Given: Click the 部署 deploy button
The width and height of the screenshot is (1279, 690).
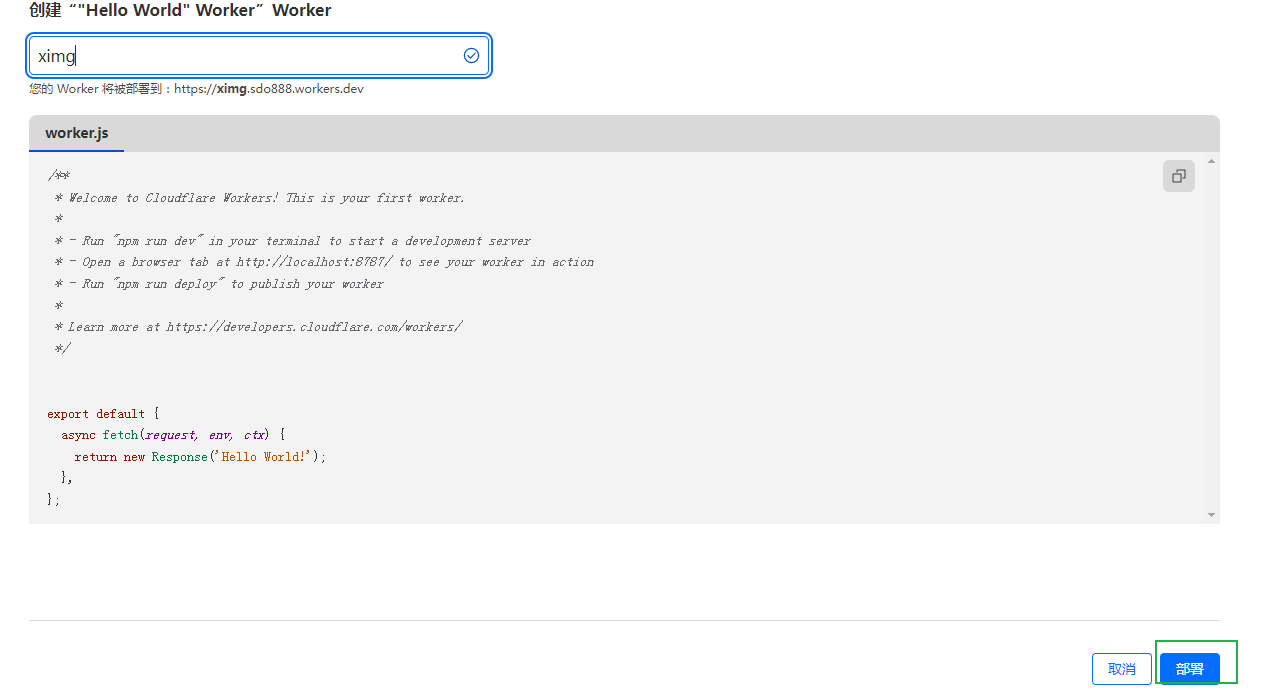Looking at the screenshot, I should [1190, 669].
